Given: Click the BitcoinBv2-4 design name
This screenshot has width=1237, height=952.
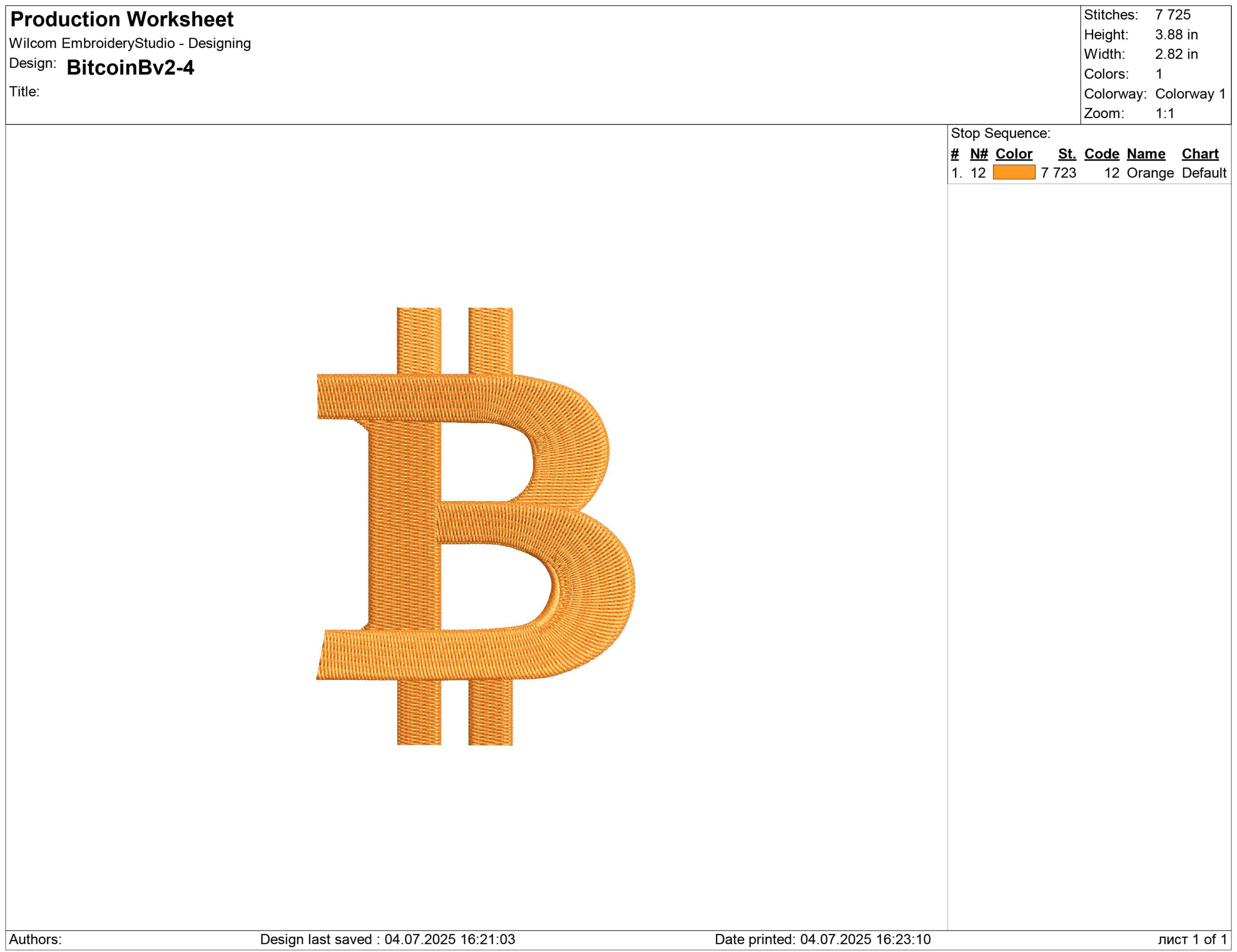Looking at the screenshot, I should (130, 68).
